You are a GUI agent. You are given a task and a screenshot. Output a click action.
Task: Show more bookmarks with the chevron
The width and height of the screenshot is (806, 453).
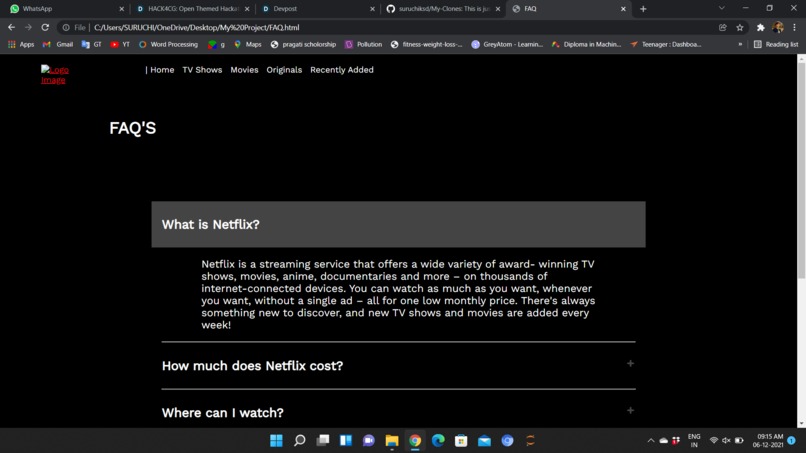pos(740,44)
